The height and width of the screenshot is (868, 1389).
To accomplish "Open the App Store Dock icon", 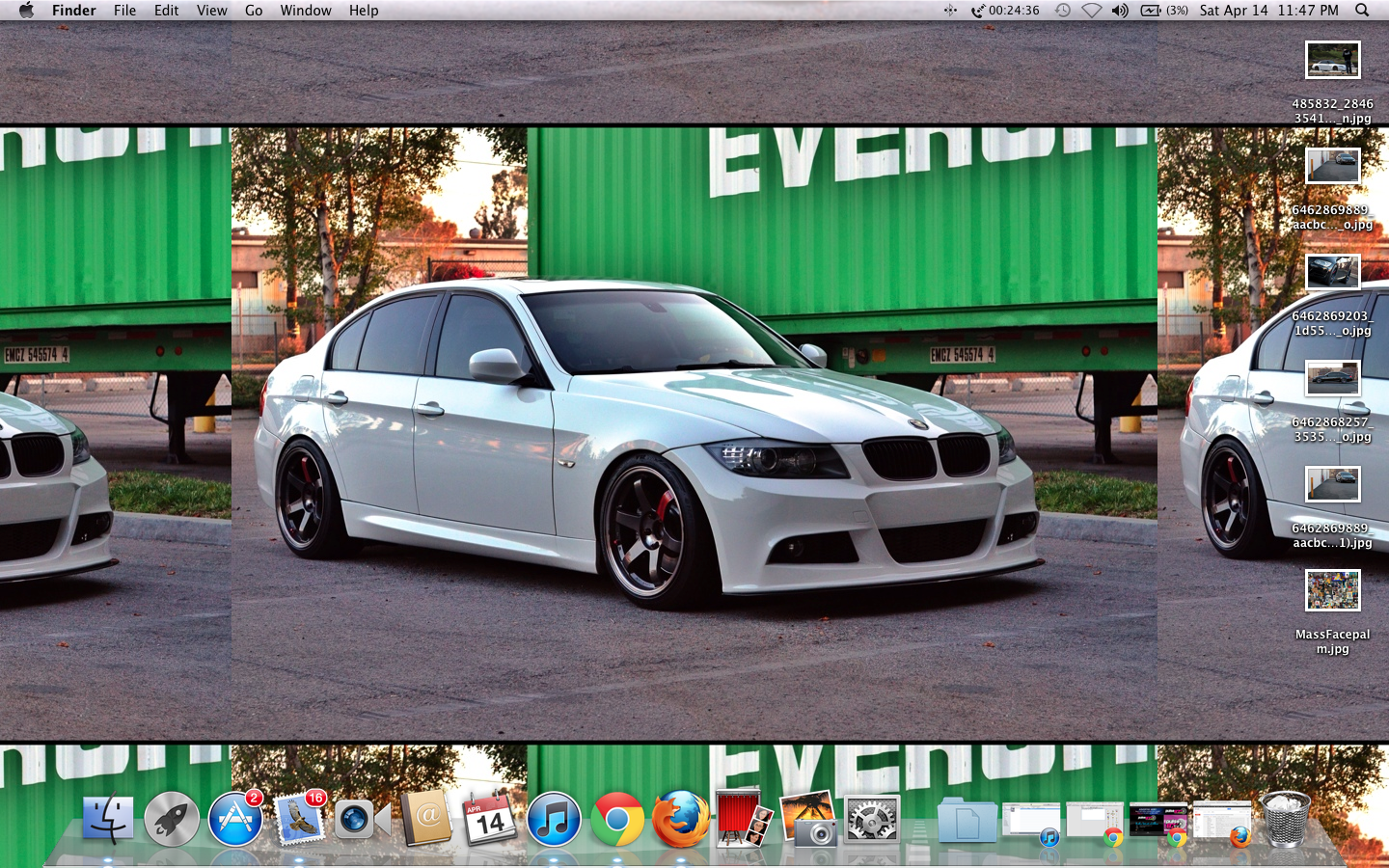I will coord(235,819).
